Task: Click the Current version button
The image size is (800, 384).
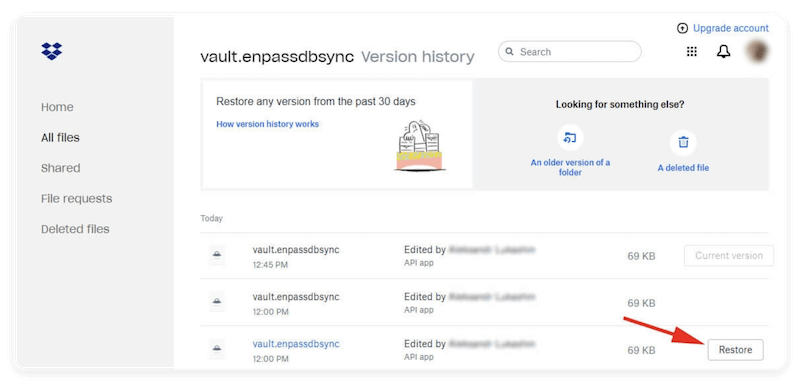Action: [x=729, y=255]
